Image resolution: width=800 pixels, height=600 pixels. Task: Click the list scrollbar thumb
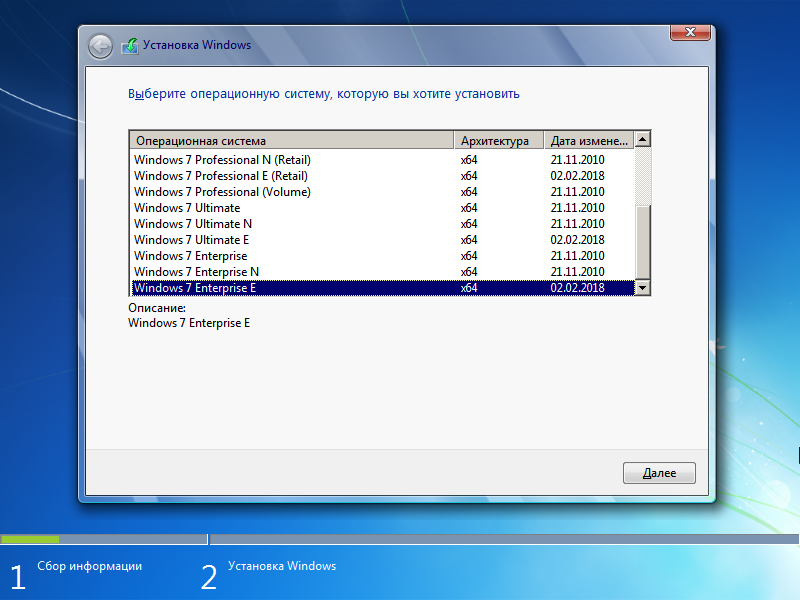pos(642,242)
